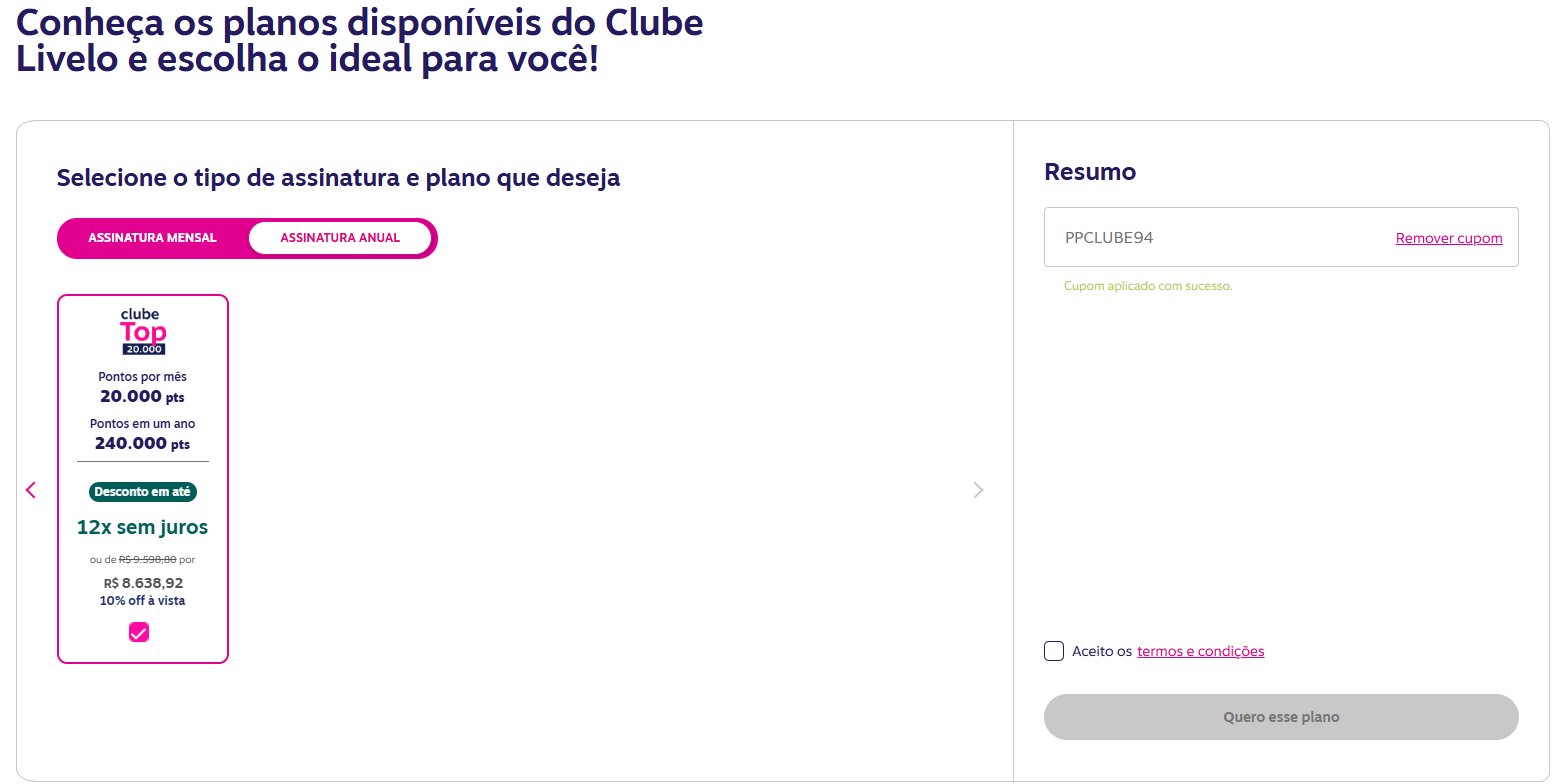Uncheck the pink plan selection checkmark

pyautogui.click(x=139, y=632)
